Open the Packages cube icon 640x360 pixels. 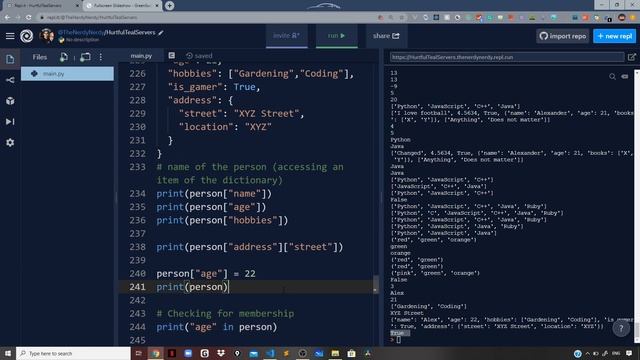pos(10,101)
